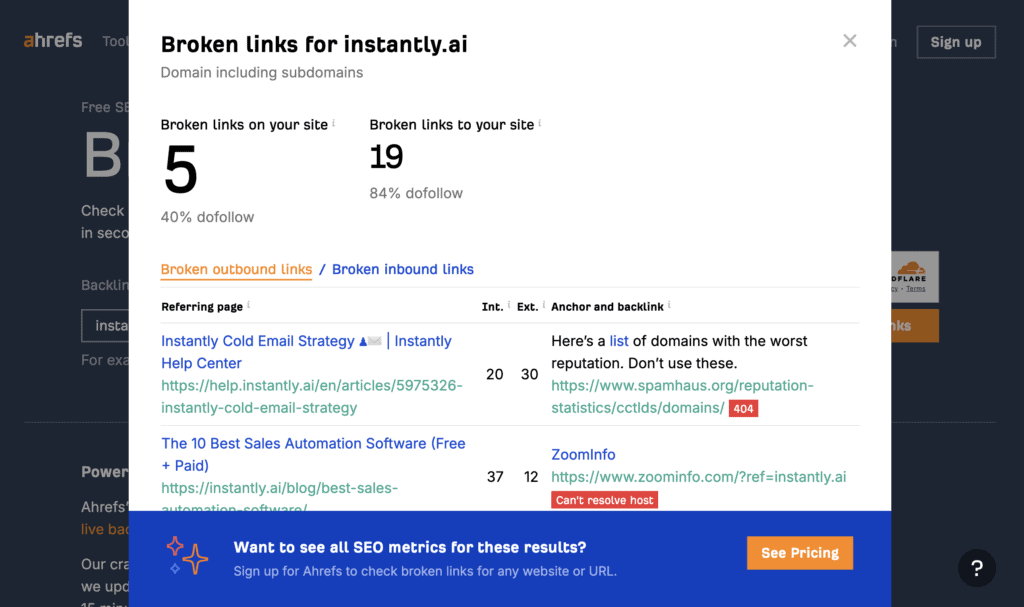Image resolution: width=1024 pixels, height=607 pixels.
Task: Open 10 Best Sales Automation Software link
Action: coord(313,454)
